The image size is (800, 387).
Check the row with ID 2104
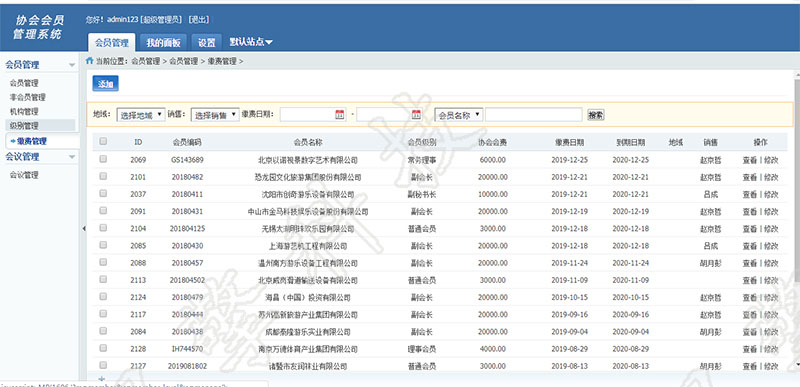pos(103,228)
